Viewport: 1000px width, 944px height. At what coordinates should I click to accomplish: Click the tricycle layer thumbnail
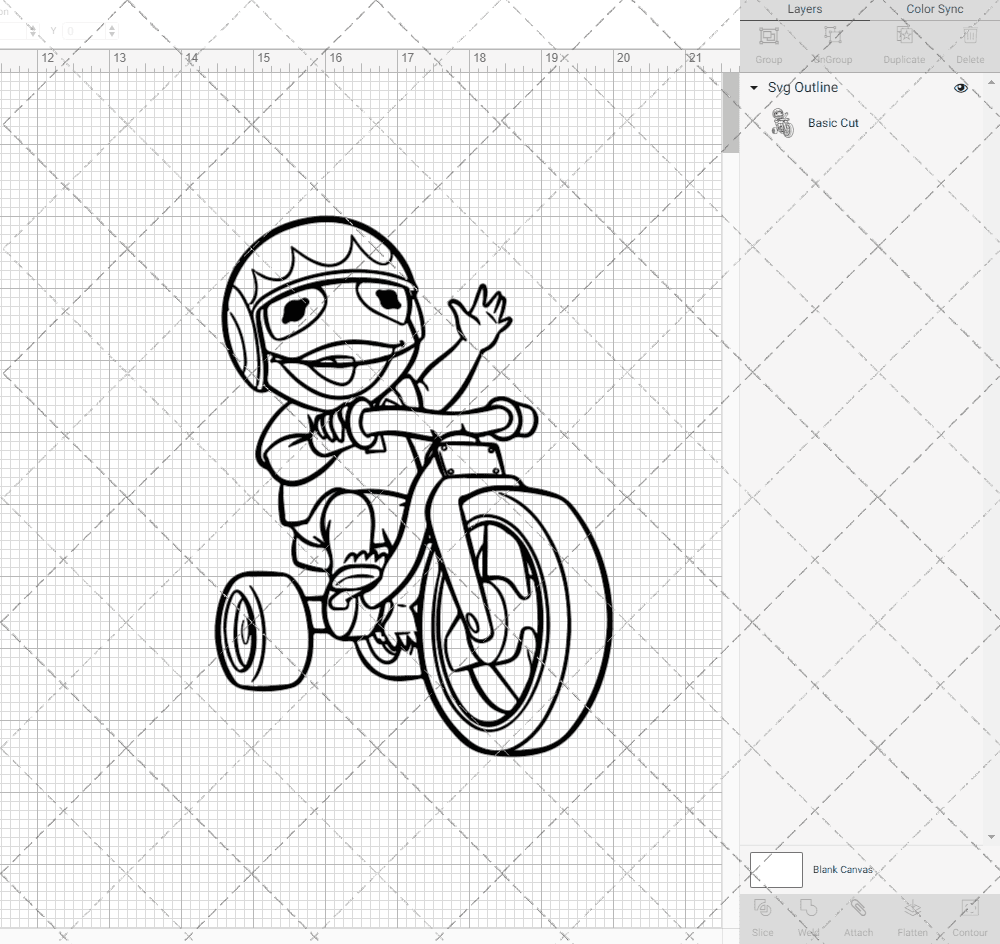(x=783, y=122)
